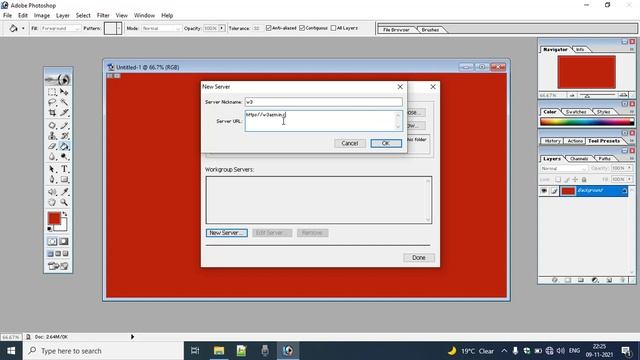
Task: Select the Type tool
Action: [x=64, y=169]
